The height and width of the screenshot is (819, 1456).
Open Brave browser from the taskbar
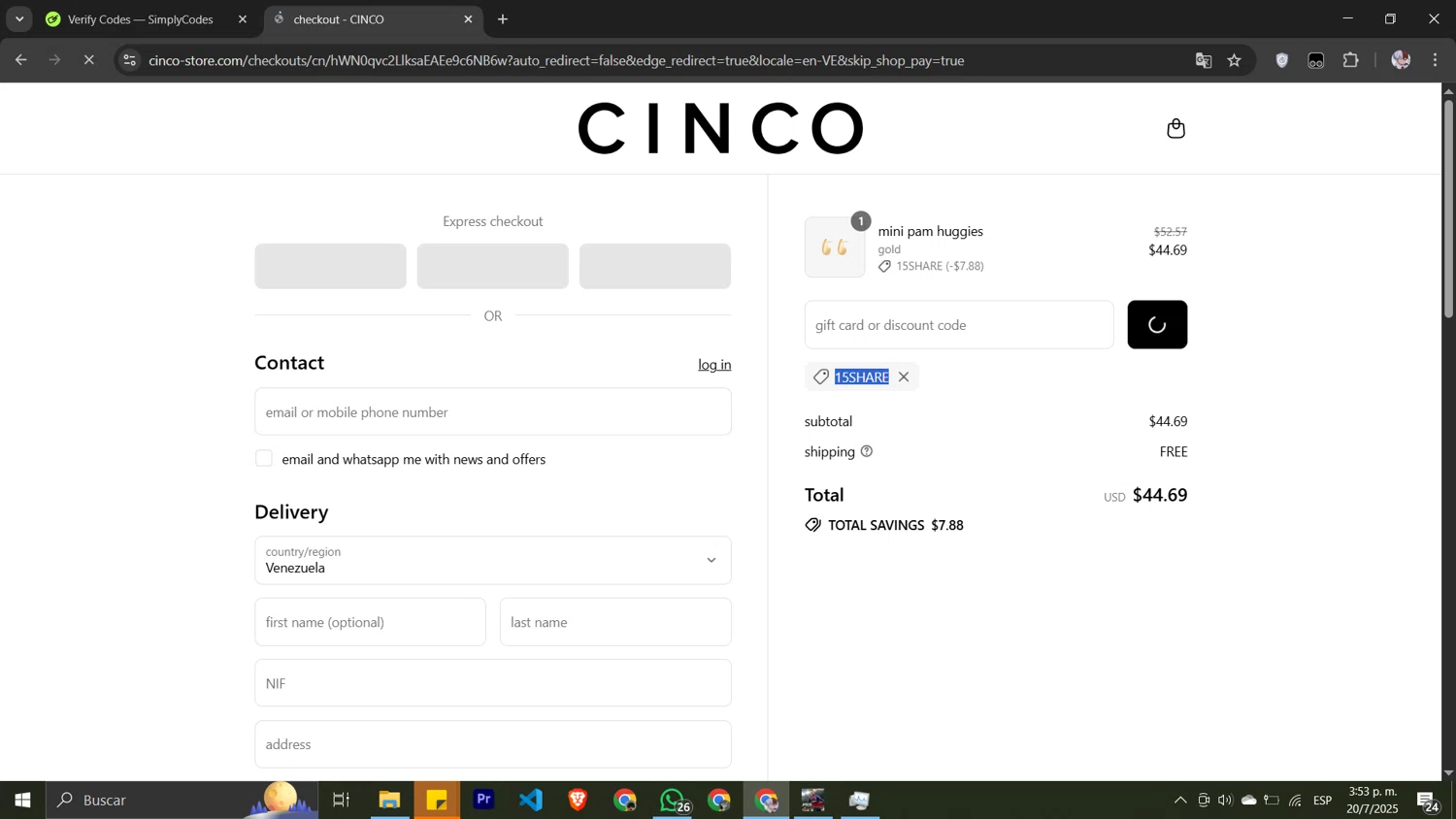(x=578, y=801)
